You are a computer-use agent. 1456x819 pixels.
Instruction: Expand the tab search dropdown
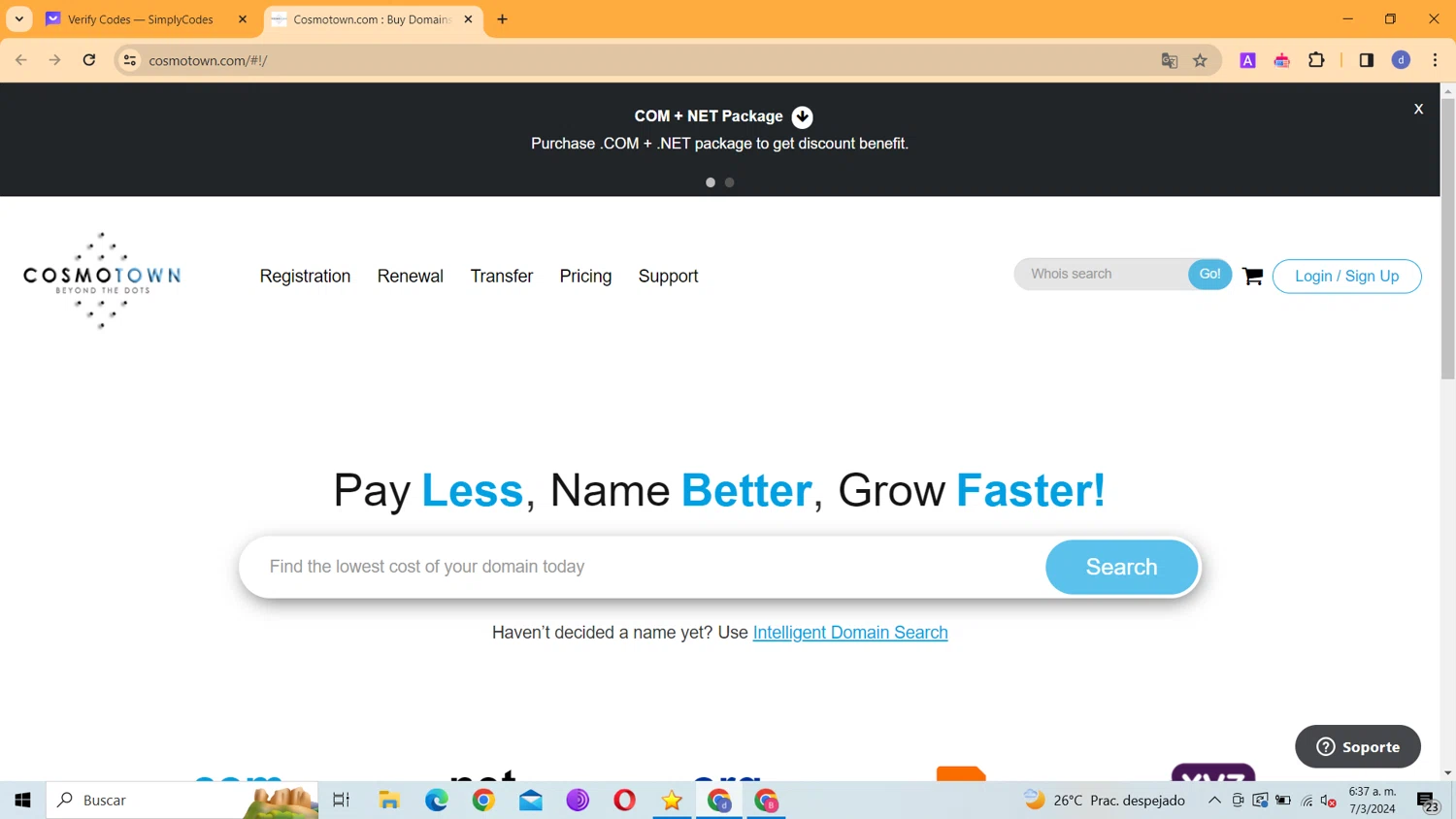pos(19,19)
